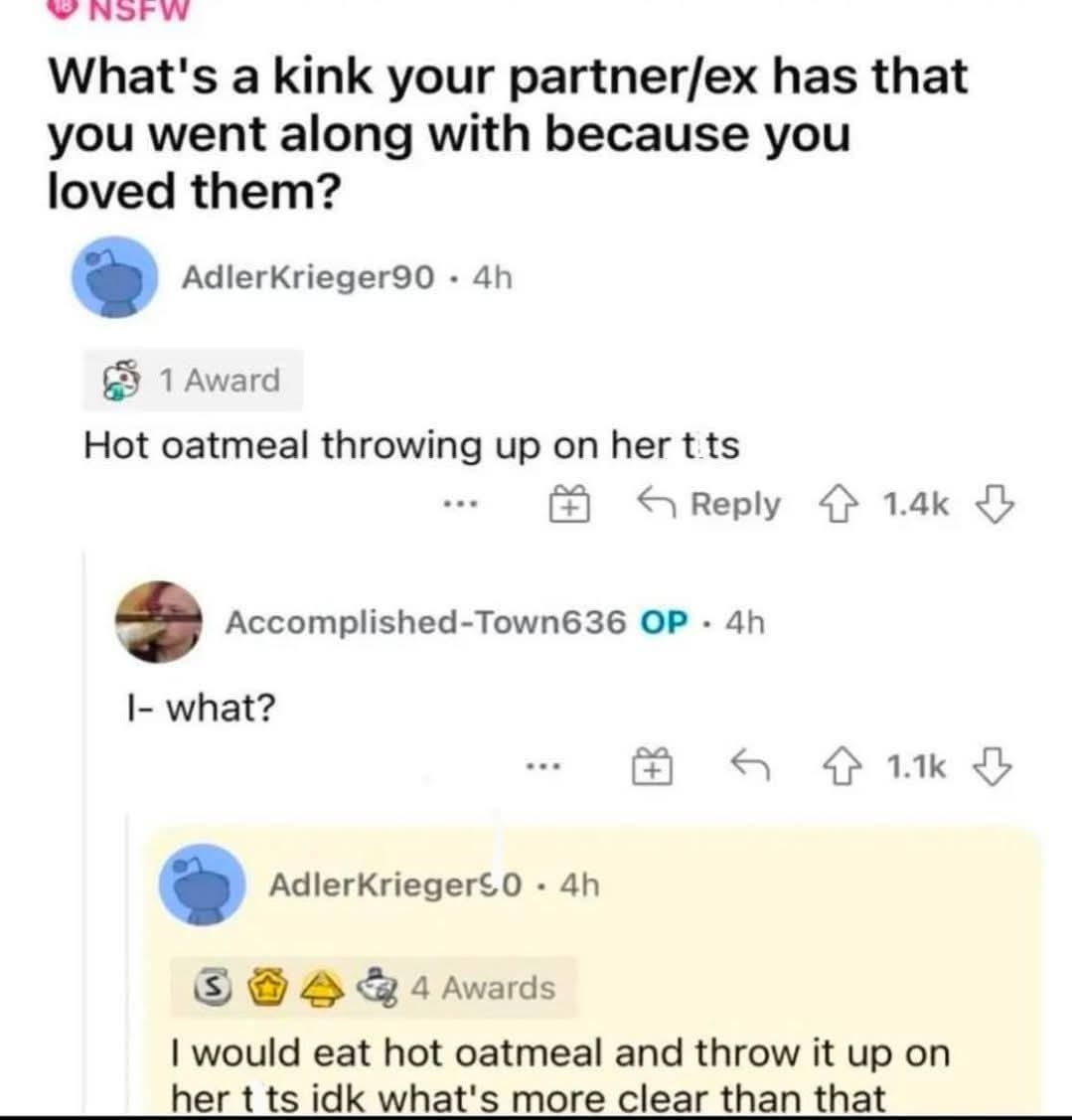Give an award to the top comment
1072x1120 pixels.
pyautogui.click(x=565, y=507)
